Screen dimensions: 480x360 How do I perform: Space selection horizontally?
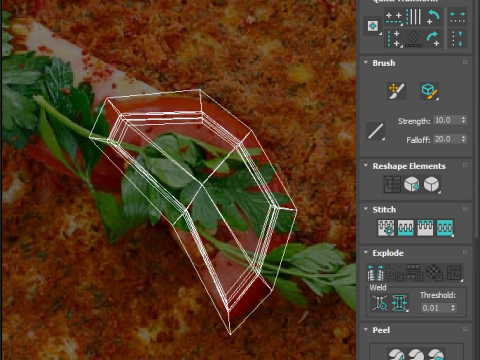[x=457, y=17]
